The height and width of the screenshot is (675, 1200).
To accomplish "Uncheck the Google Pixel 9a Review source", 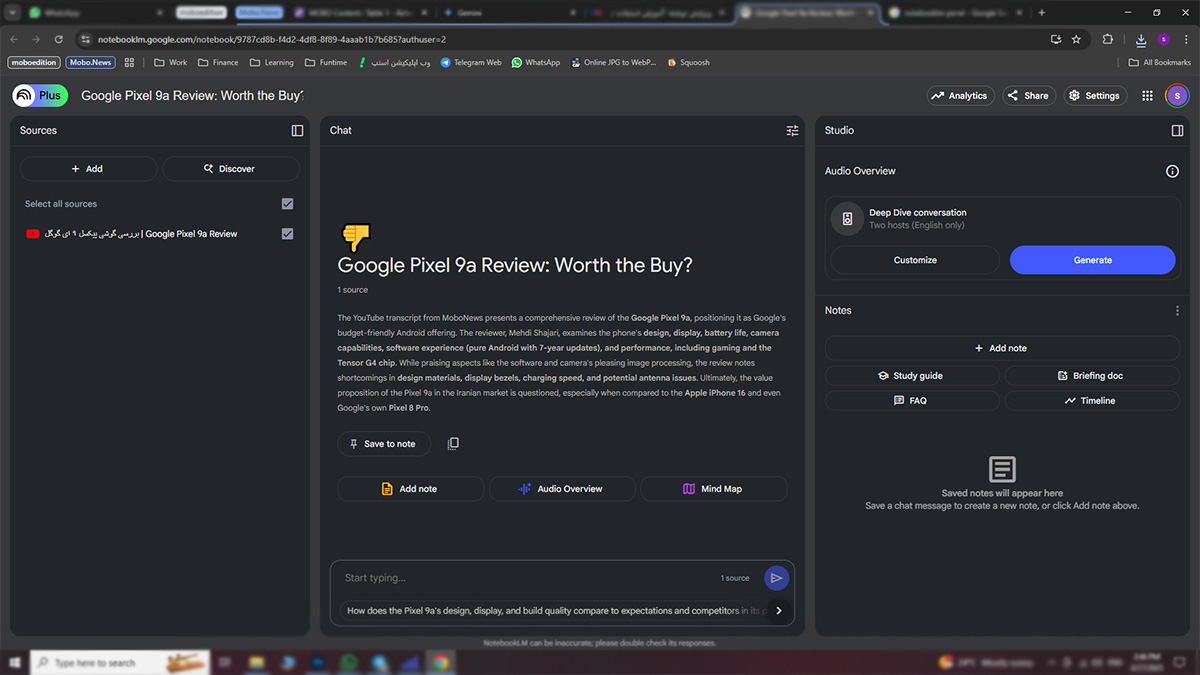I will pyautogui.click(x=288, y=234).
